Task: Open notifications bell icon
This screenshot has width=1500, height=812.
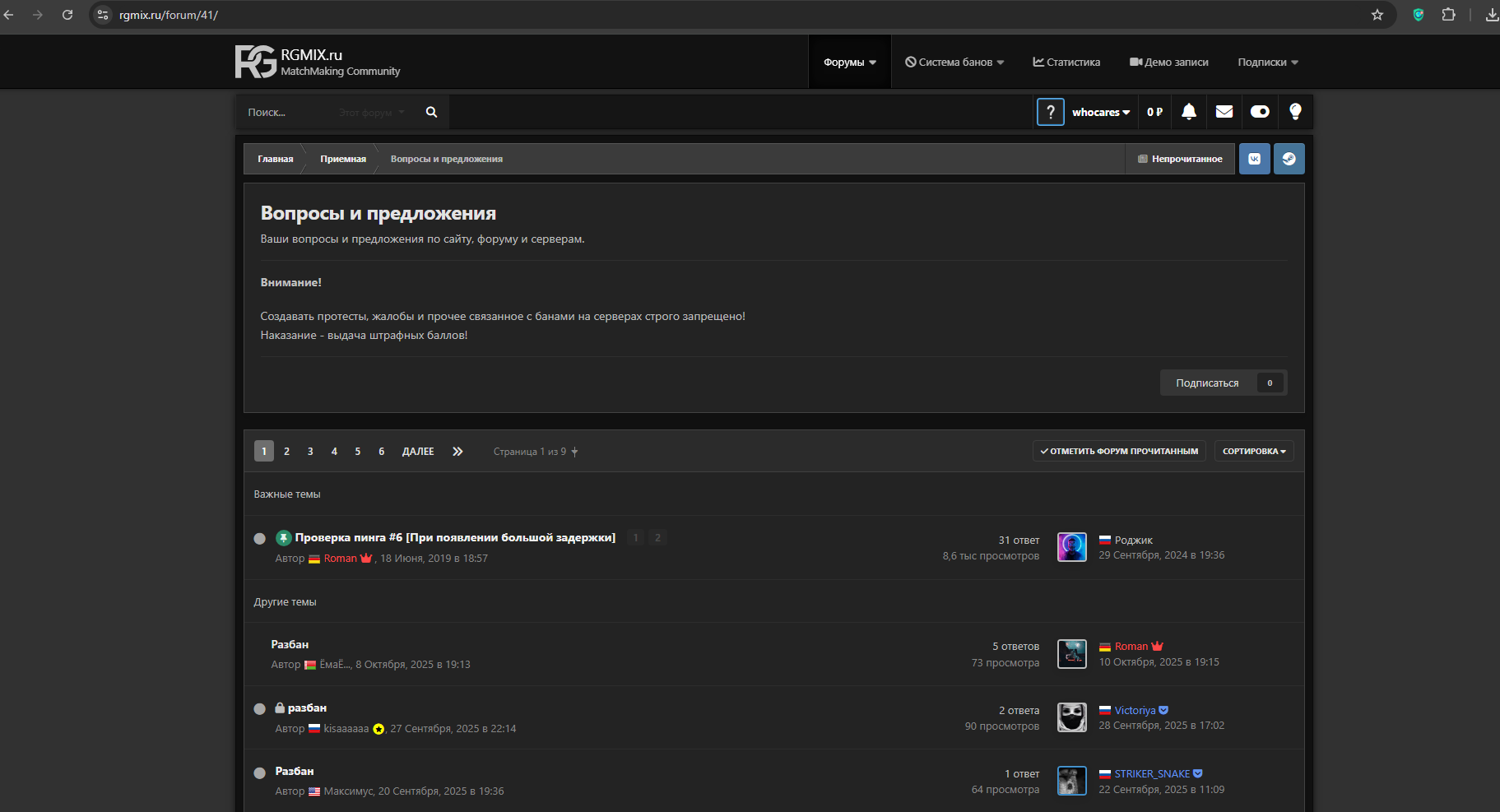Action: click(1188, 112)
